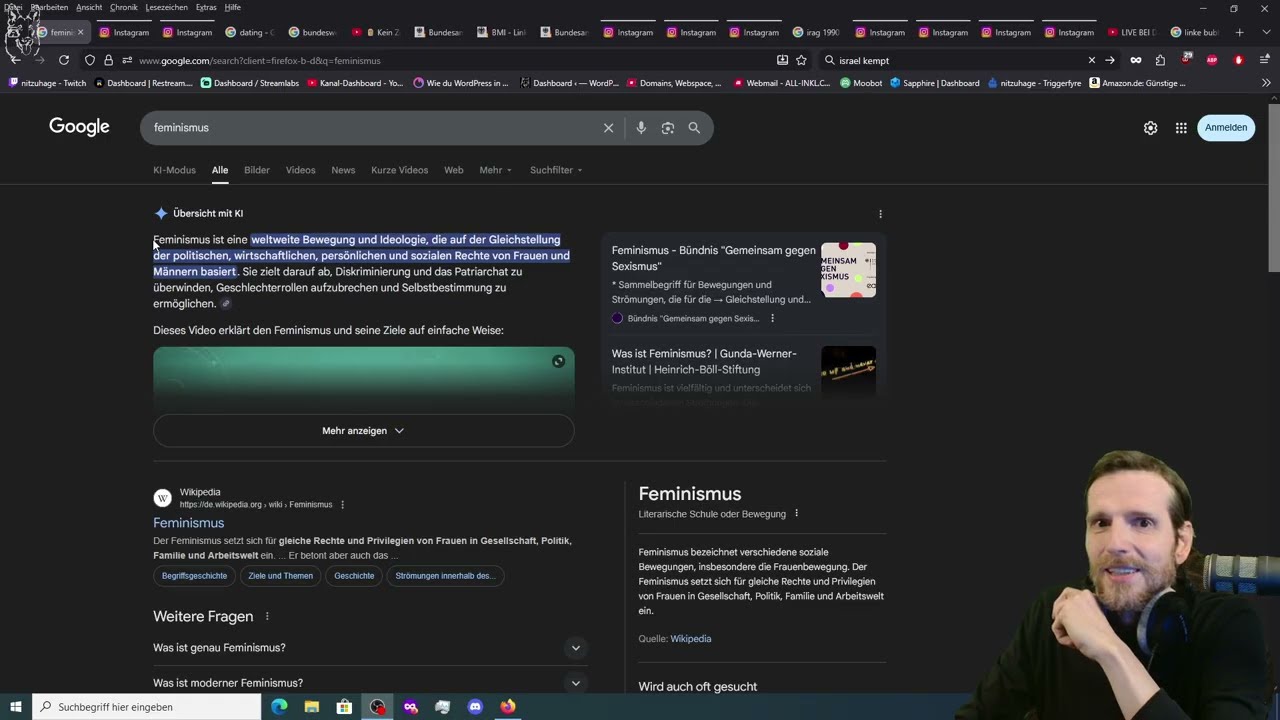Open the Ansicht menu

pyautogui.click(x=89, y=7)
